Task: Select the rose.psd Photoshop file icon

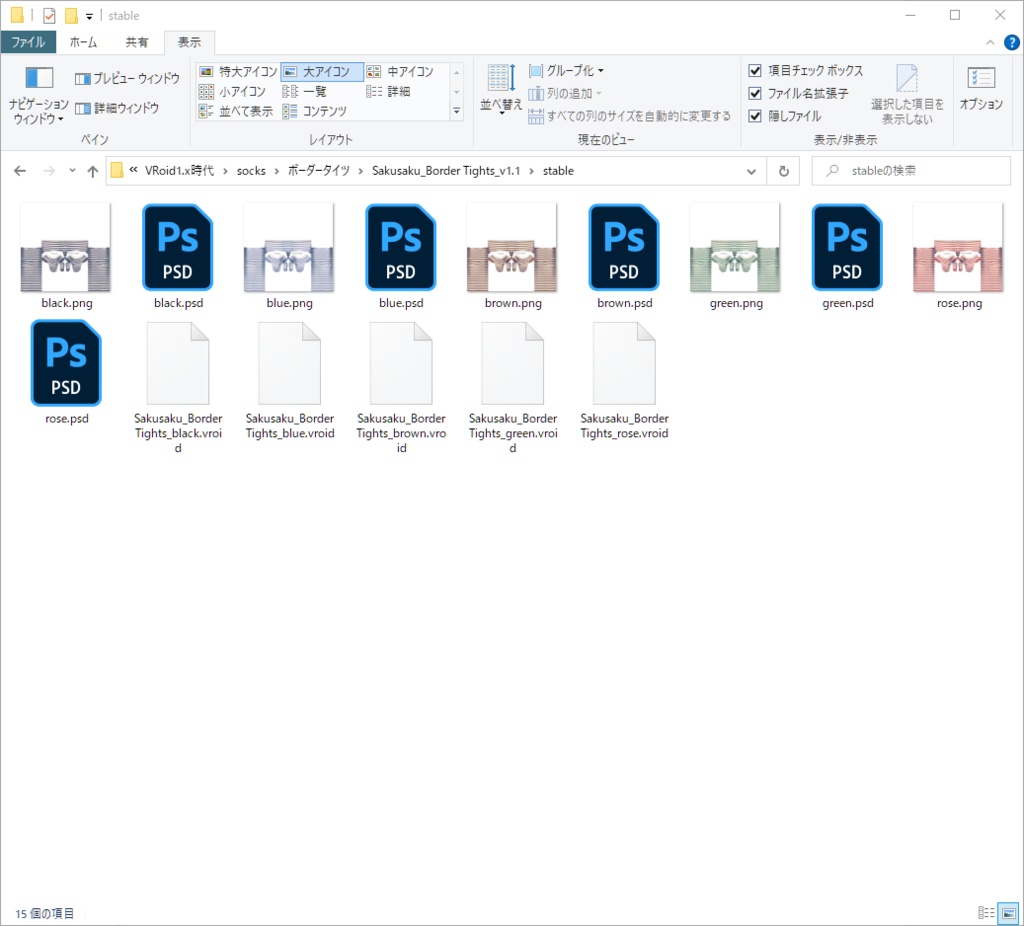Action: (x=66, y=363)
